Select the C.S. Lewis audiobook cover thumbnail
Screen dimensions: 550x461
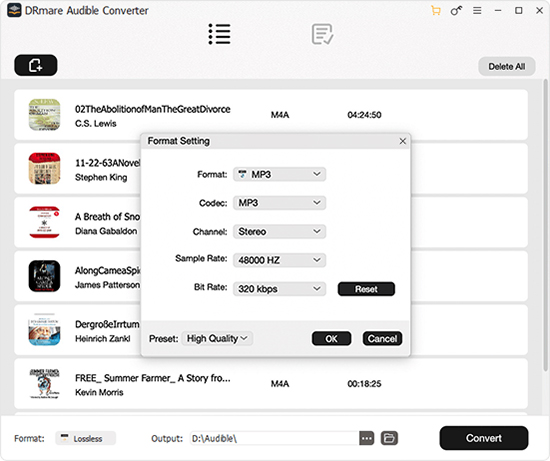[x=44, y=115]
